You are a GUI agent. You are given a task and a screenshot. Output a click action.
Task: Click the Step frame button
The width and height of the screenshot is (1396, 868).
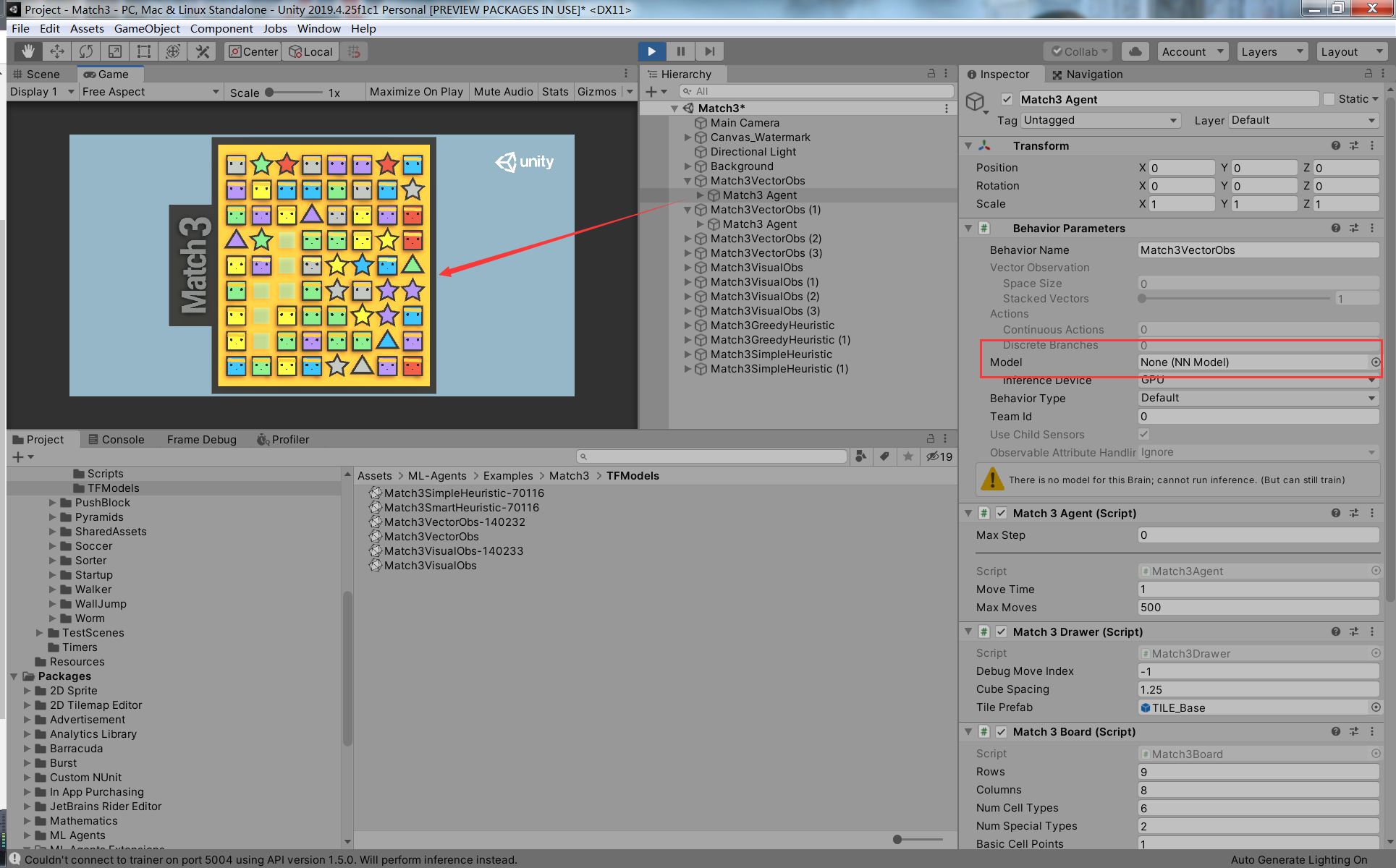coord(708,51)
